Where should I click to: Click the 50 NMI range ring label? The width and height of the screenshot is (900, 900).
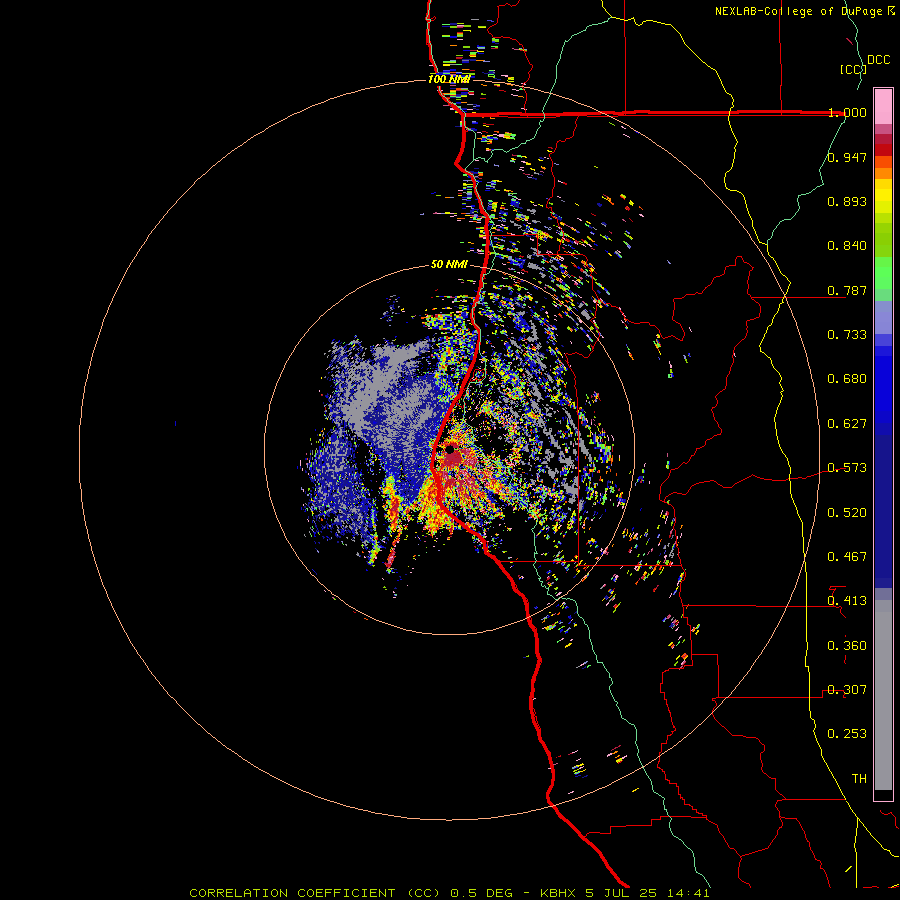pos(449,265)
